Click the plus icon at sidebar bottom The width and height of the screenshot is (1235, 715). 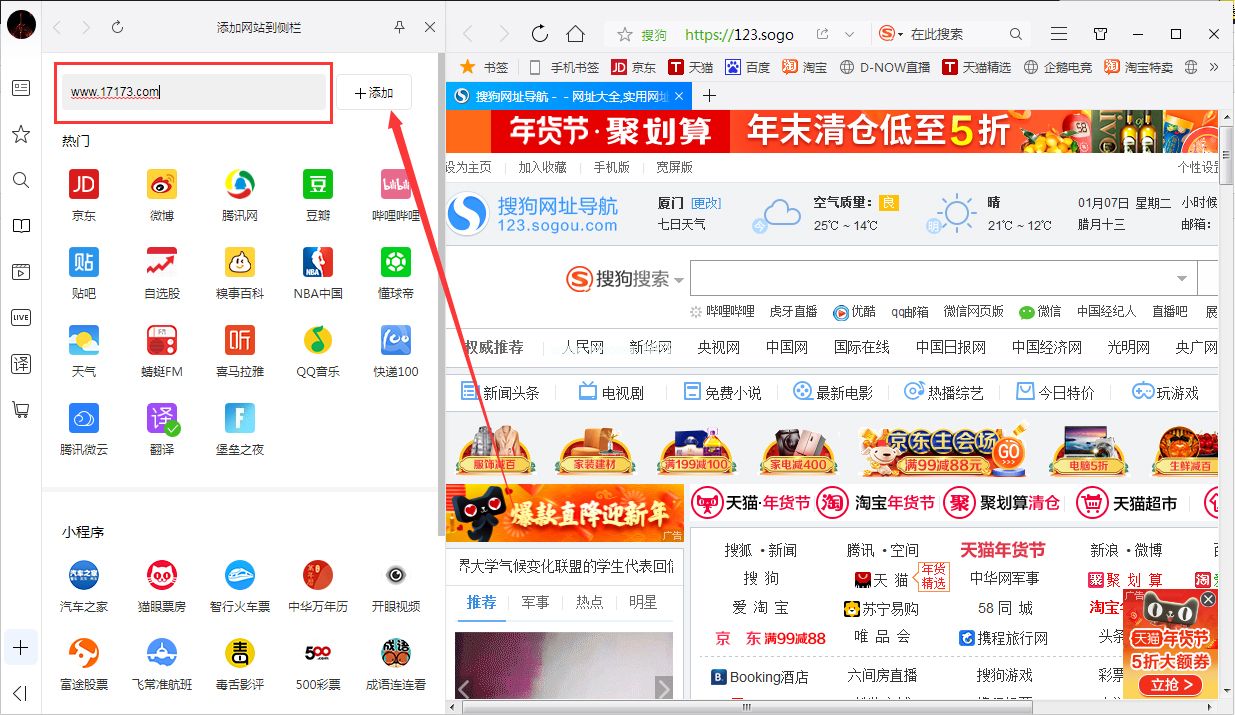(20, 648)
